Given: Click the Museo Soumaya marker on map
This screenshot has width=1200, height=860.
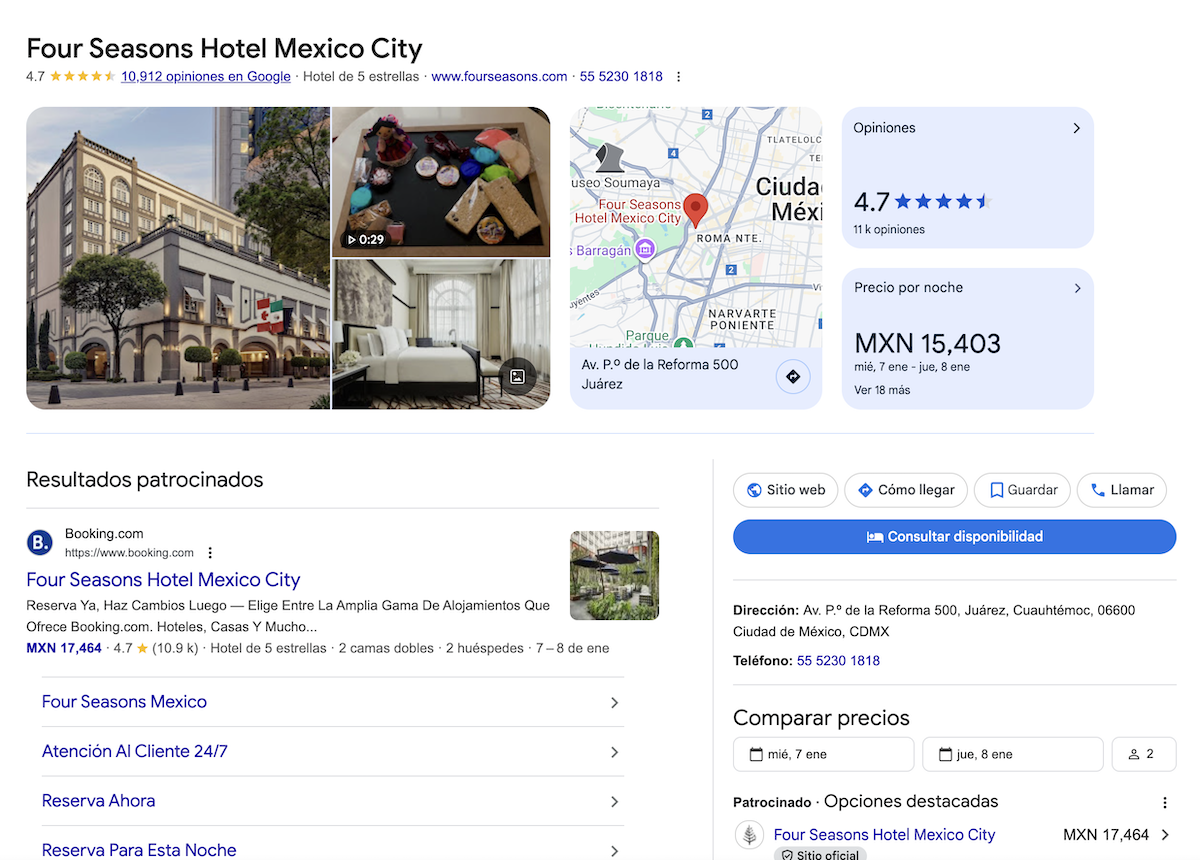Looking at the screenshot, I should 609,157.
